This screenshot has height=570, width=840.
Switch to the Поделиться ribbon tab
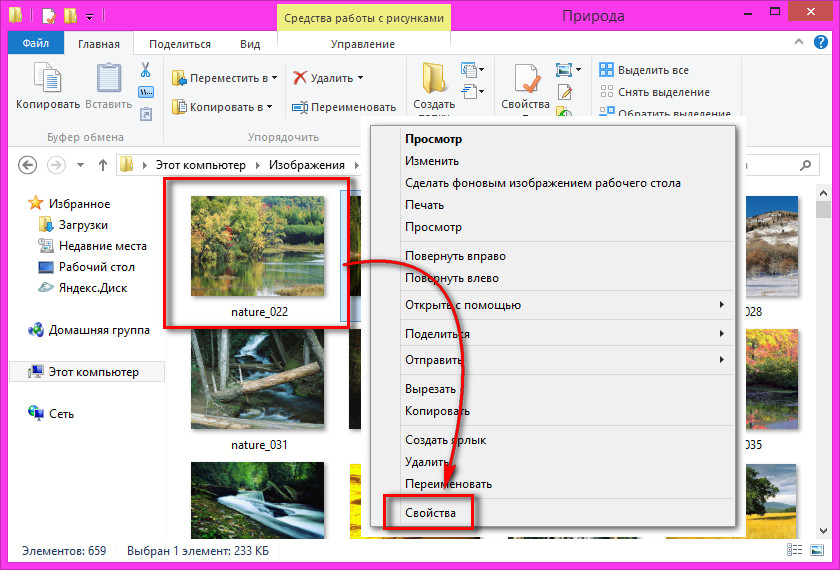(x=180, y=44)
